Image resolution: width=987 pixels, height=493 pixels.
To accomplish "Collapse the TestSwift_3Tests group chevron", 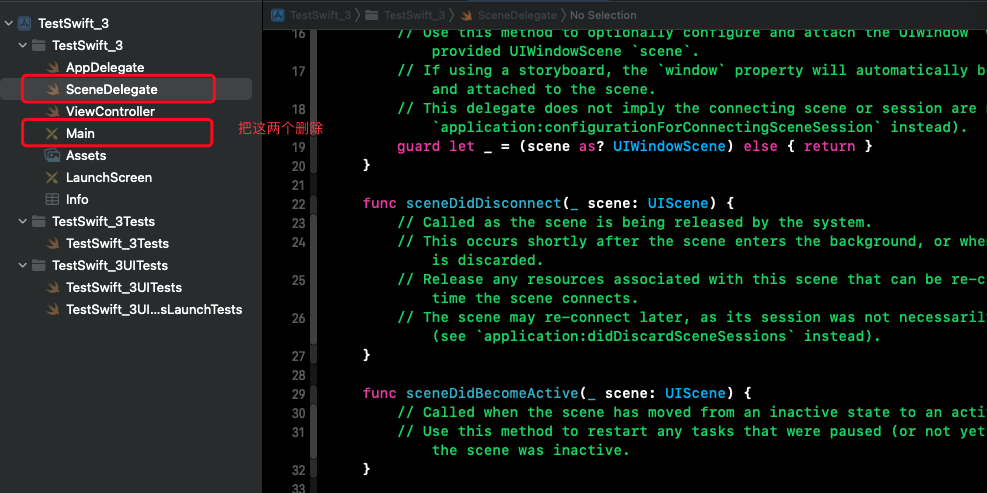I will 23,221.
